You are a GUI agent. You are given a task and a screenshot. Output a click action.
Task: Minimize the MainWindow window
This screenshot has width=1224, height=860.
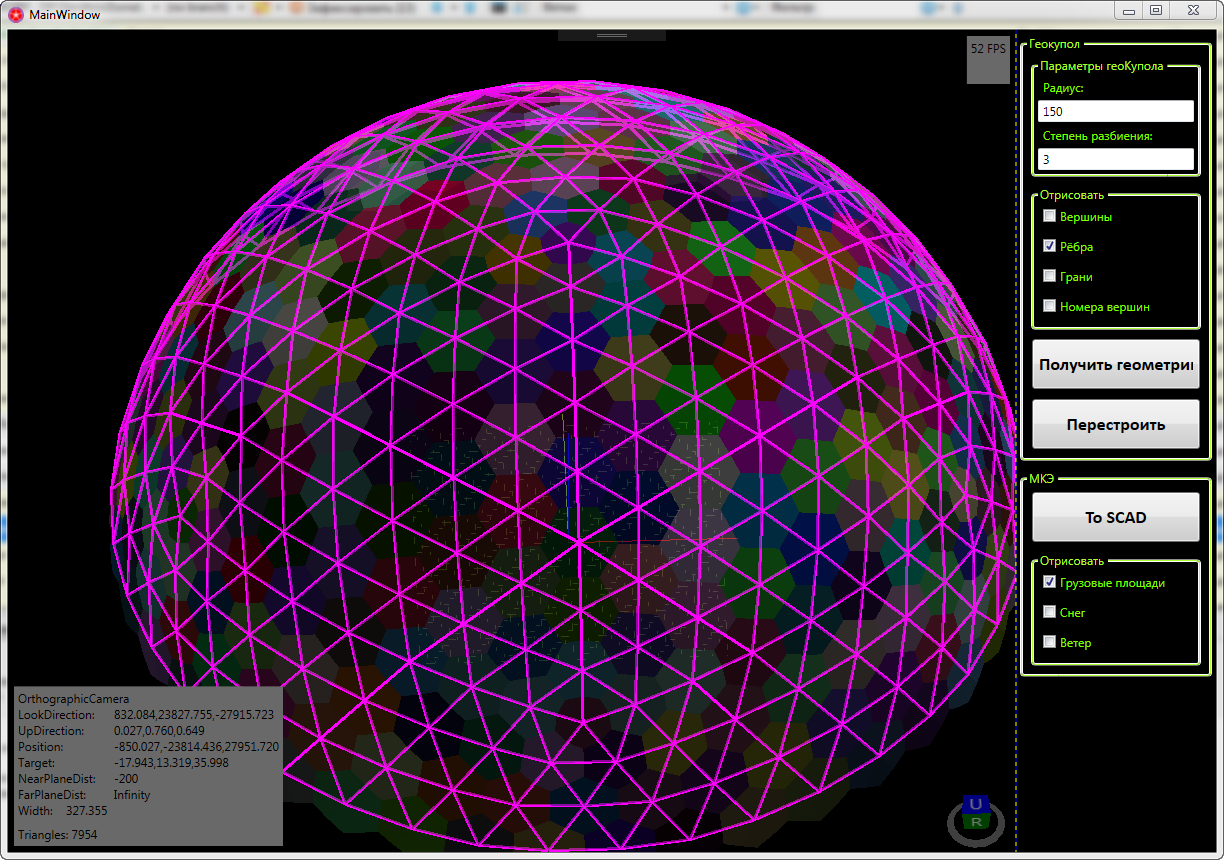tap(1129, 11)
